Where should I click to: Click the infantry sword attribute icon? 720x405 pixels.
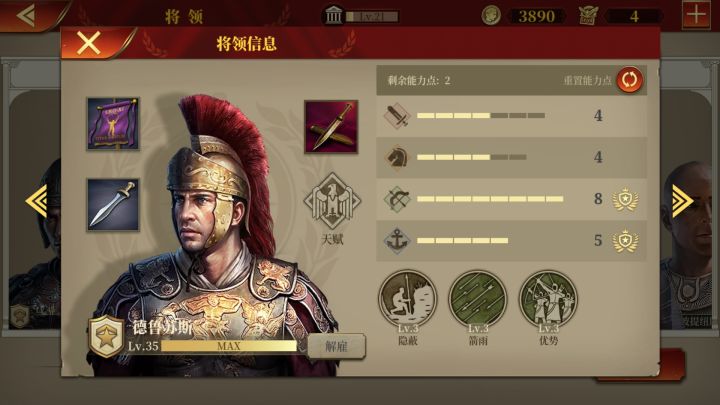pos(397,116)
